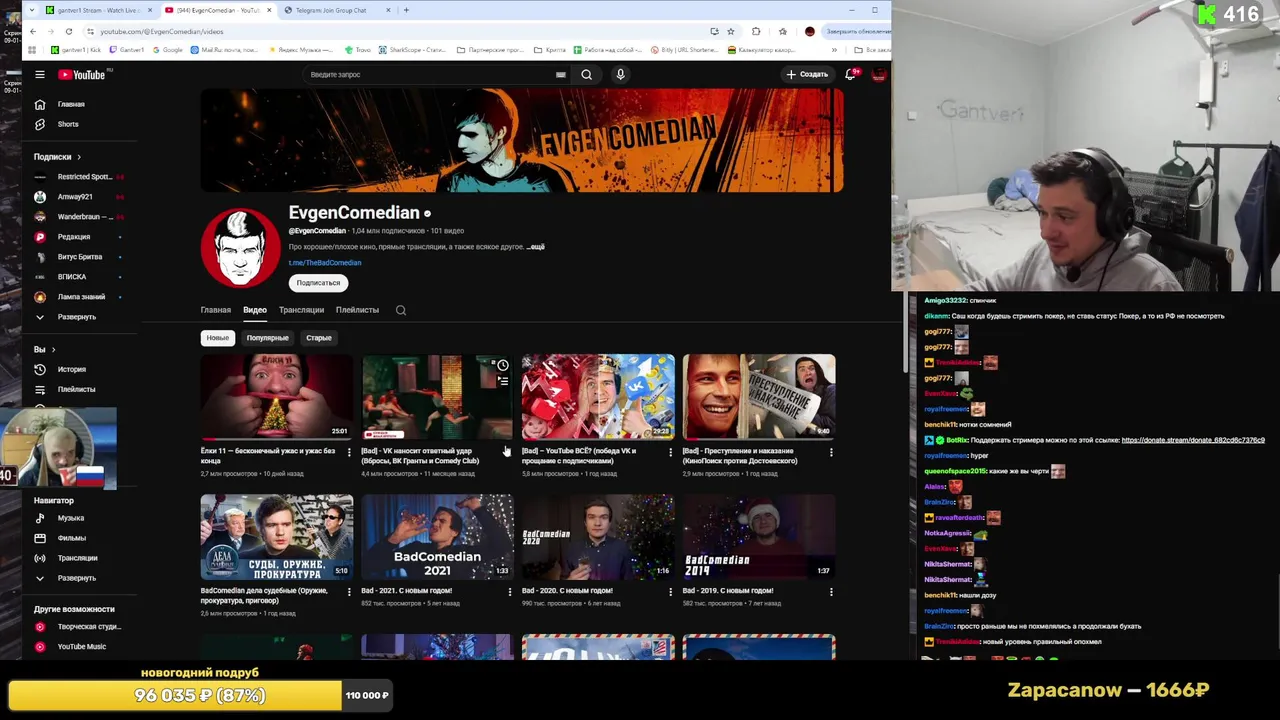The image size is (1280, 720).
Task: Bookmark this page star icon
Action: click(x=730, y=31)
